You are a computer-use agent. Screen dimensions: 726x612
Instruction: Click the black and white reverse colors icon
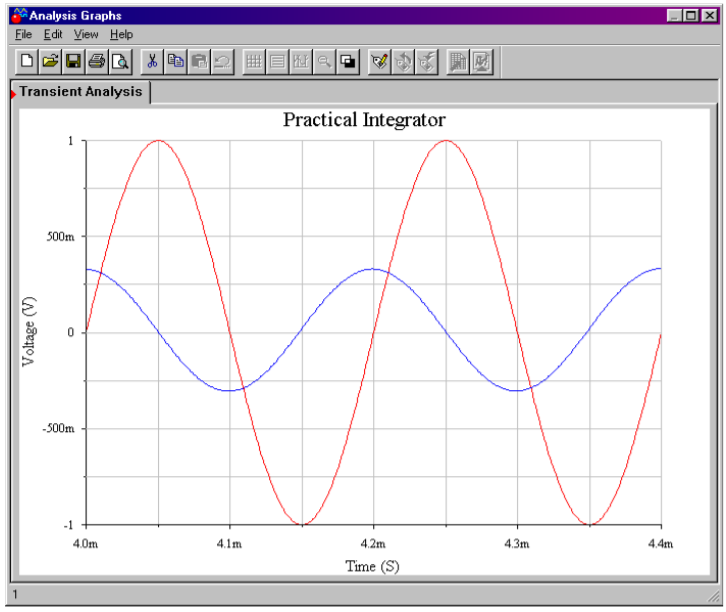pyautogui.click(x=347, y=61)
